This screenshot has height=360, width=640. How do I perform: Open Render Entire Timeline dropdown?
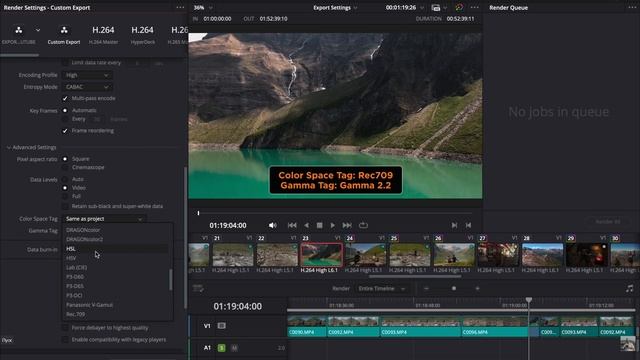click(382, 289)
